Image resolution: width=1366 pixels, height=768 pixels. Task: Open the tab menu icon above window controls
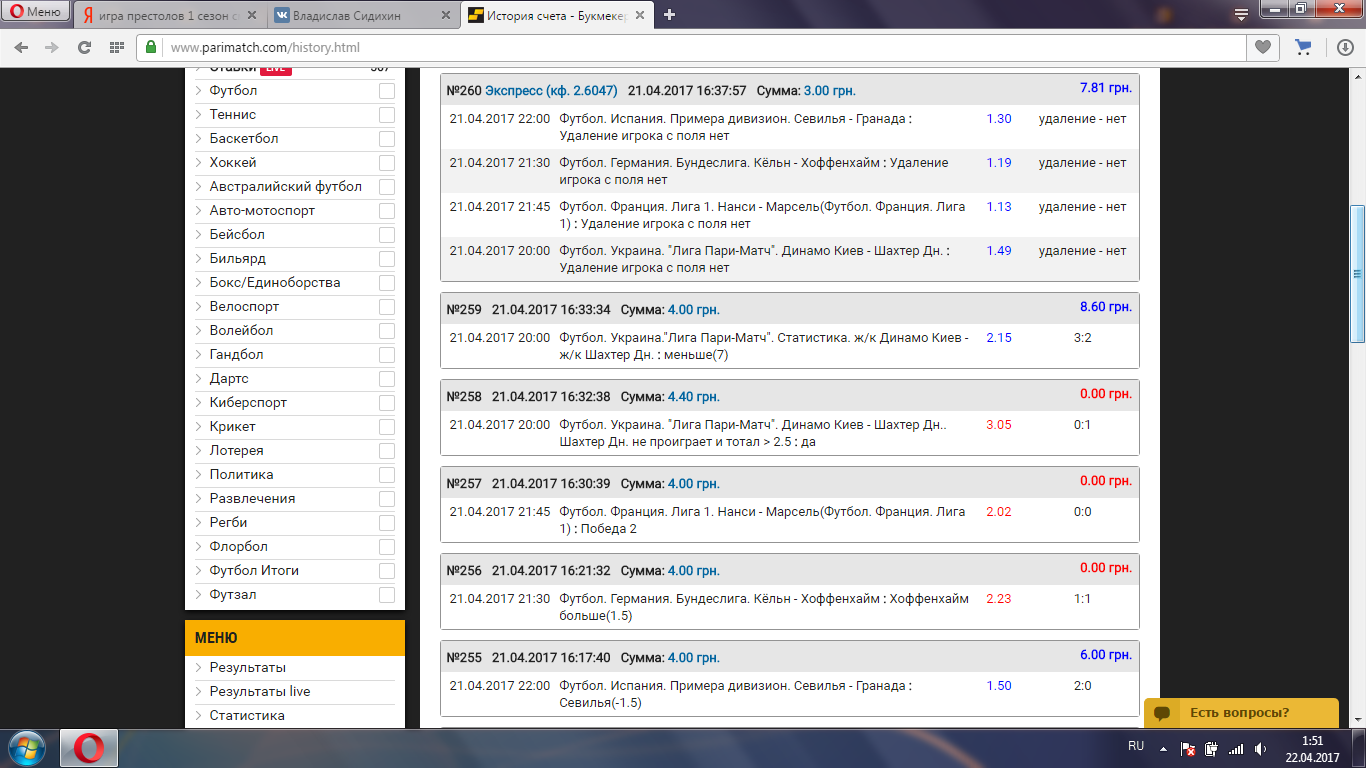click(x=1240, y=14)
